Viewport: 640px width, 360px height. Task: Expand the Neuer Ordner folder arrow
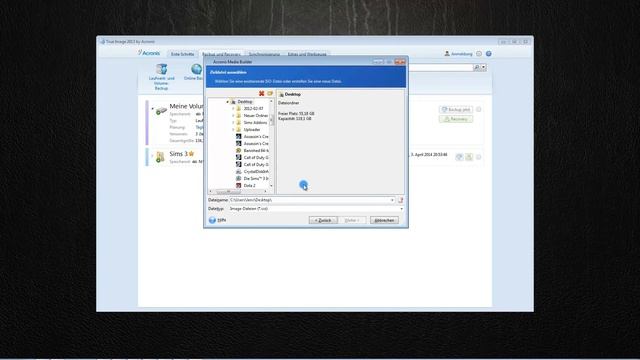click(x=233, y=116)
